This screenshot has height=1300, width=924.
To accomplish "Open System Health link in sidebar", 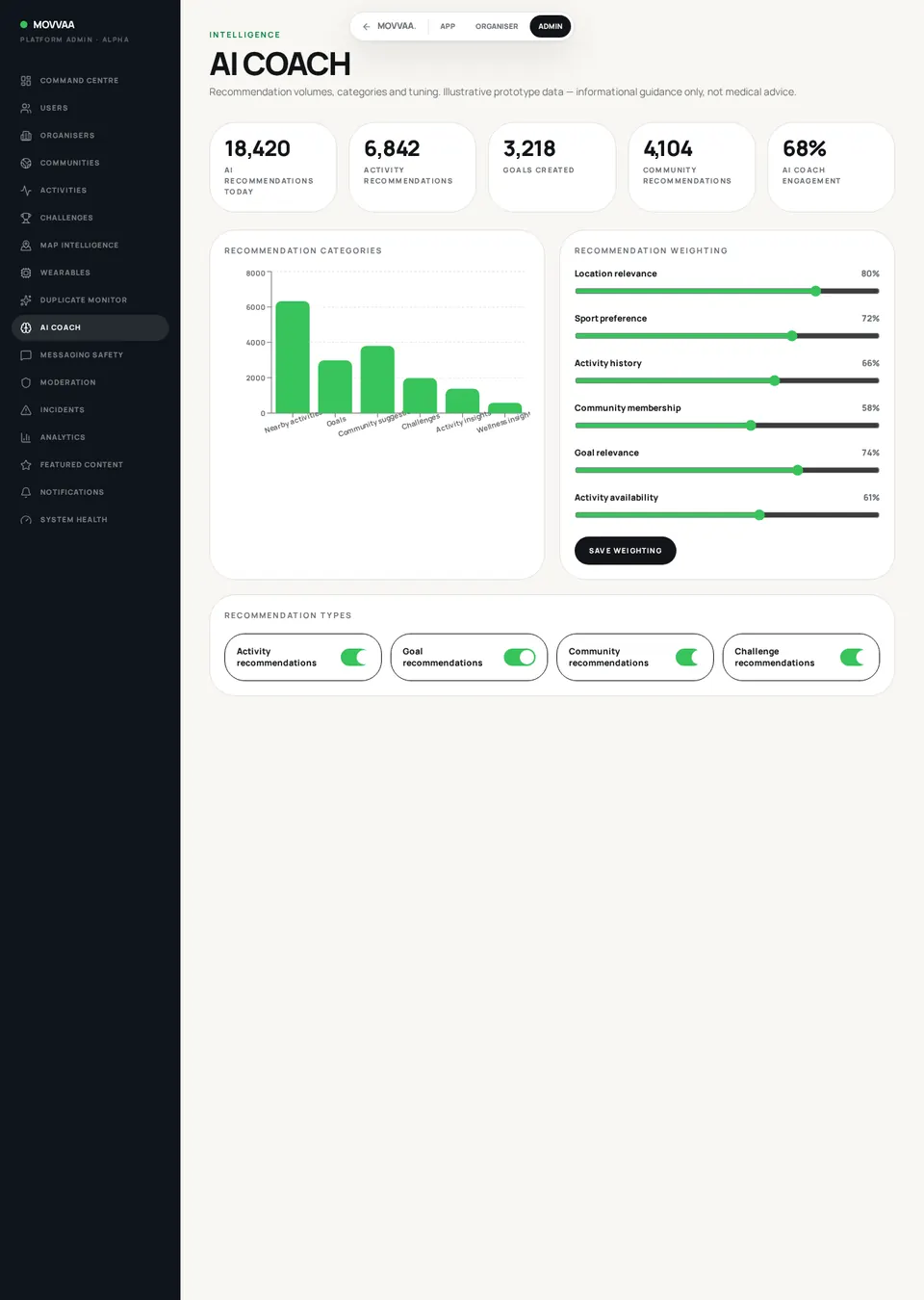I will pyautogui.click(x=90, y=520).
